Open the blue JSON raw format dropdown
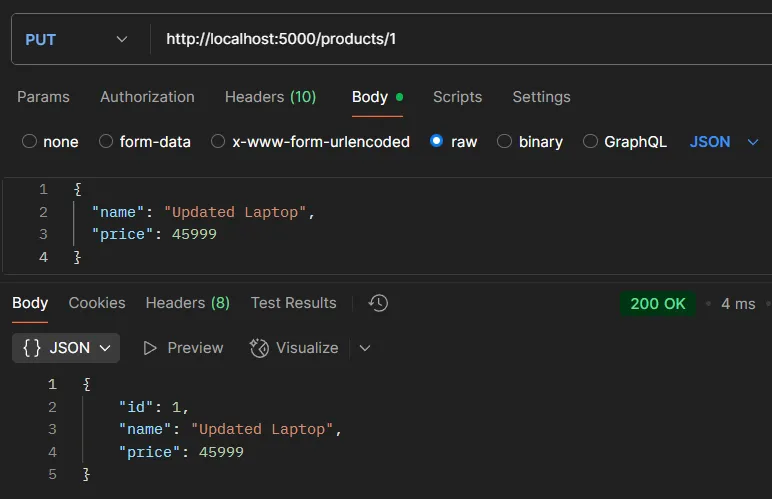 click(x=723, y=142)
